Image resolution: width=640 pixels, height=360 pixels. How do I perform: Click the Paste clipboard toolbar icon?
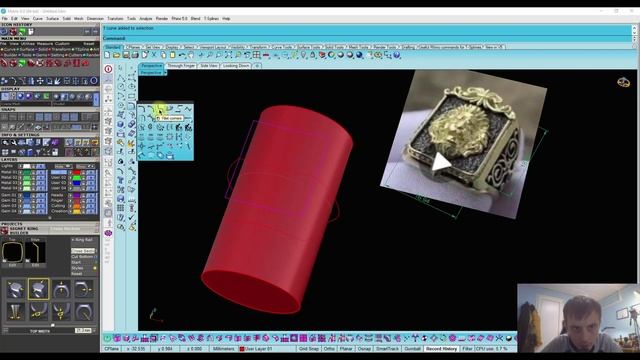(173, 55)
